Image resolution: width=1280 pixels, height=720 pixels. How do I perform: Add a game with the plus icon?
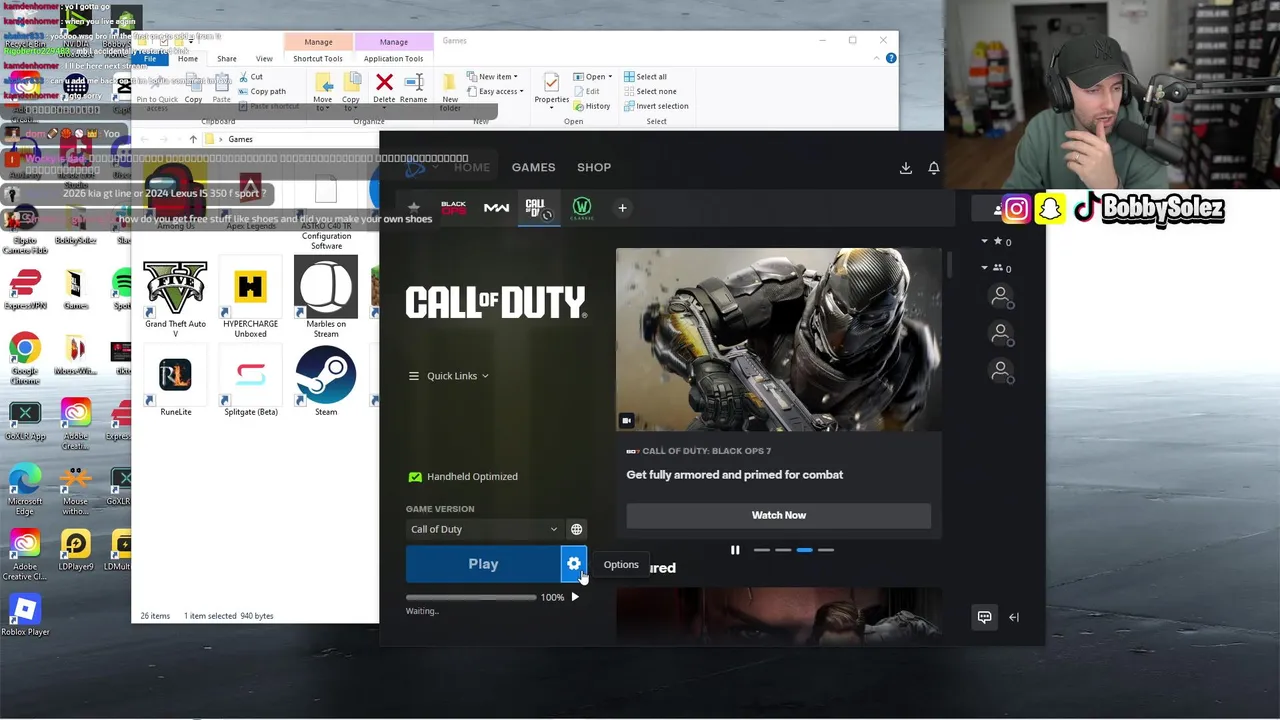coord(622,208)
